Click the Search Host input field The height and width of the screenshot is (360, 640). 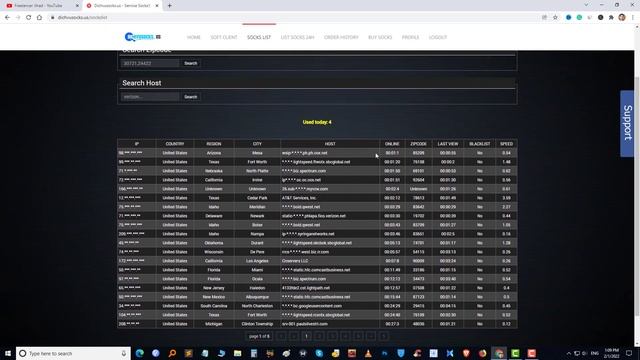click(x=150, y=97)
